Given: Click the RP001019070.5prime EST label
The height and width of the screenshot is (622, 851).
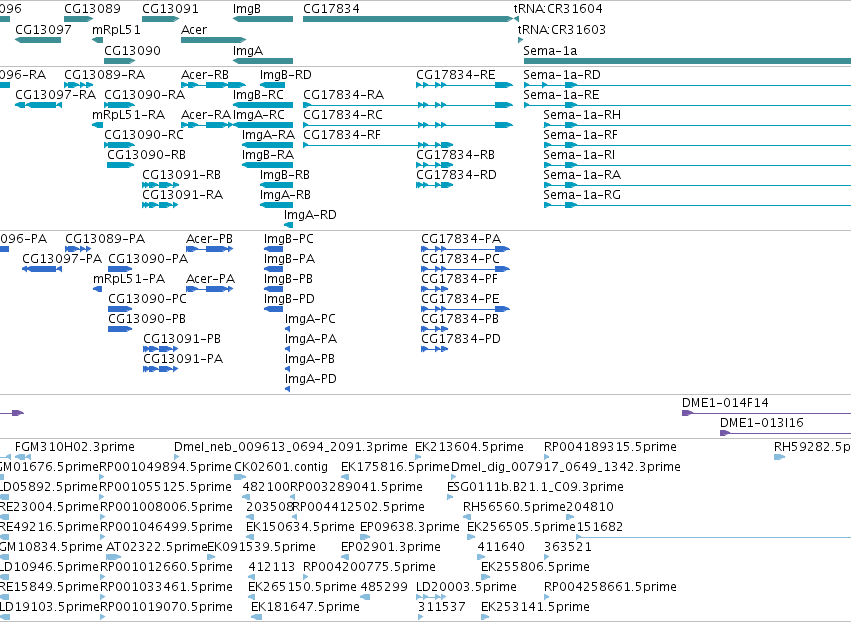Looking at the screenshot, I should tap(166, 607).
